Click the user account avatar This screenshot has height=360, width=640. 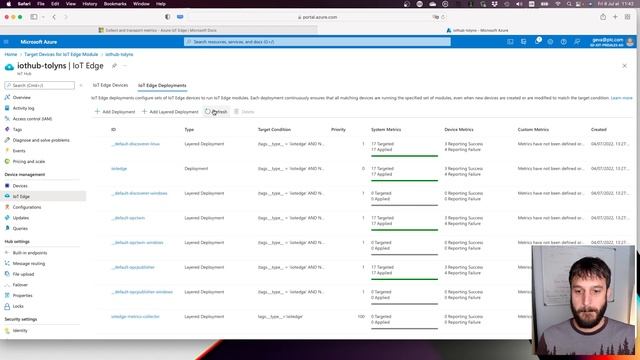pos(630,42)
